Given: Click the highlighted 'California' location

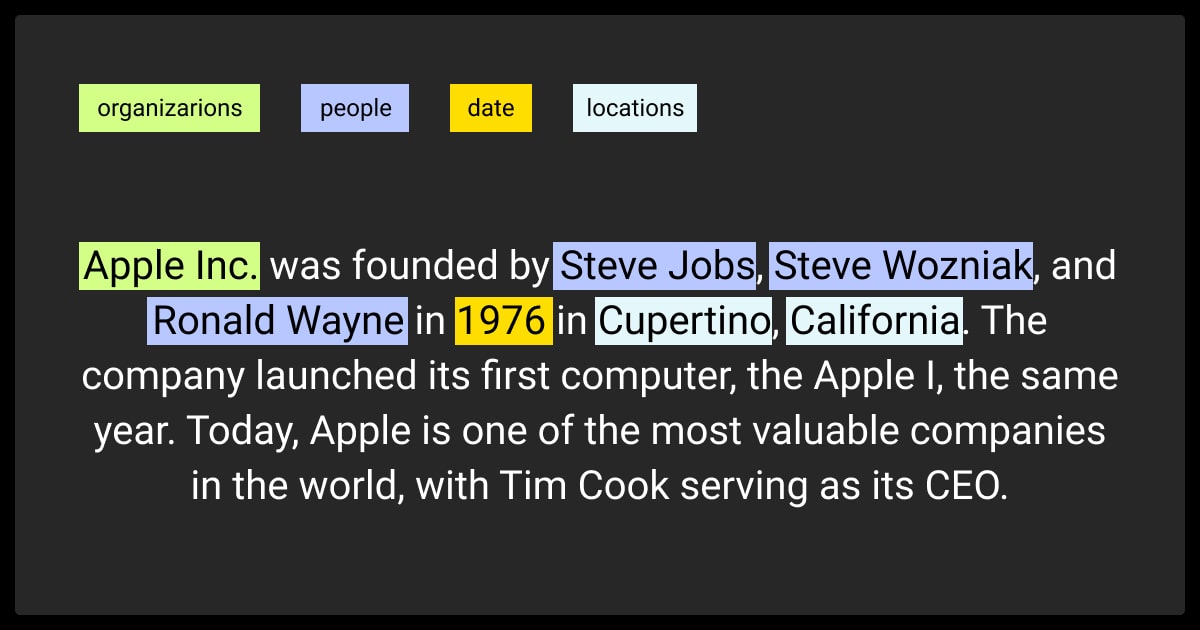Looking at the screenshot, I should coord(874,322).
